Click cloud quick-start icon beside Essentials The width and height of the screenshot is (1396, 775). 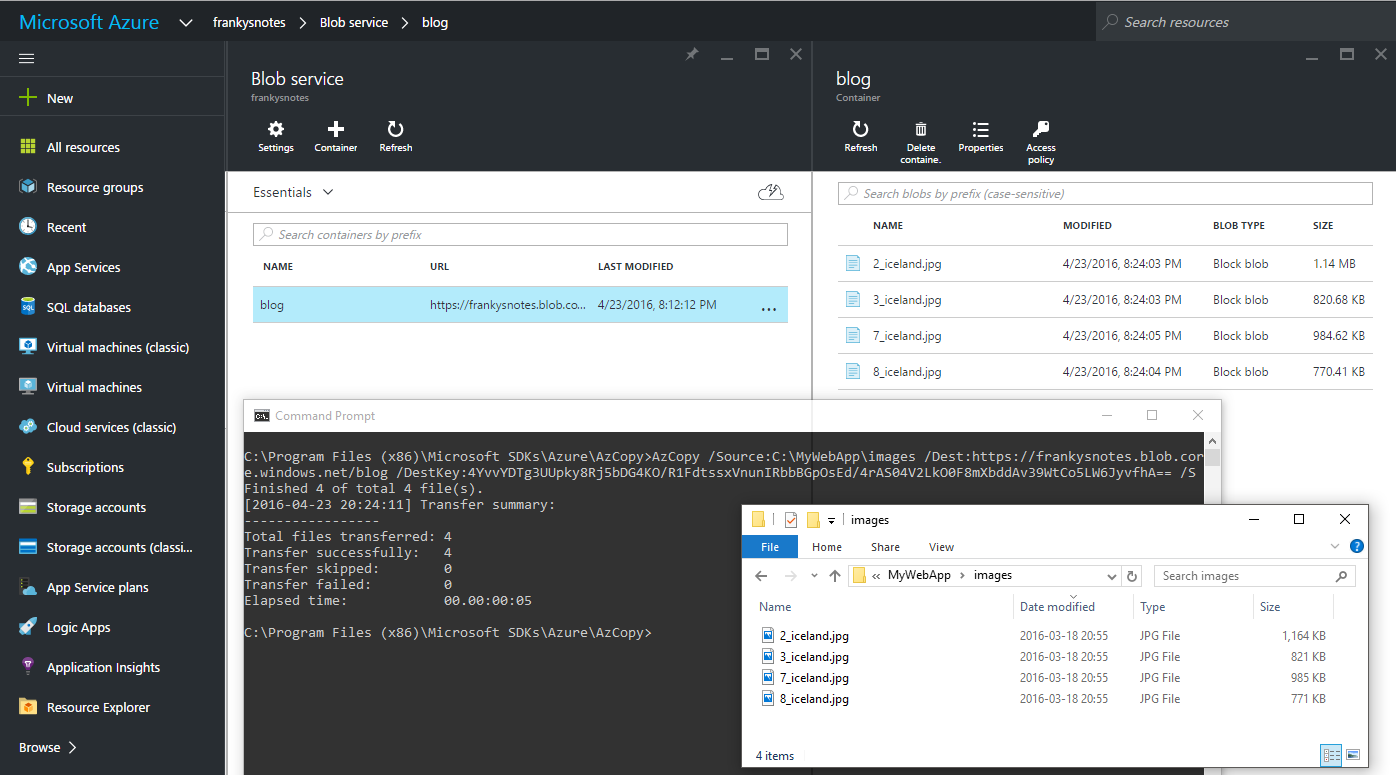click(x=771, y=192)
